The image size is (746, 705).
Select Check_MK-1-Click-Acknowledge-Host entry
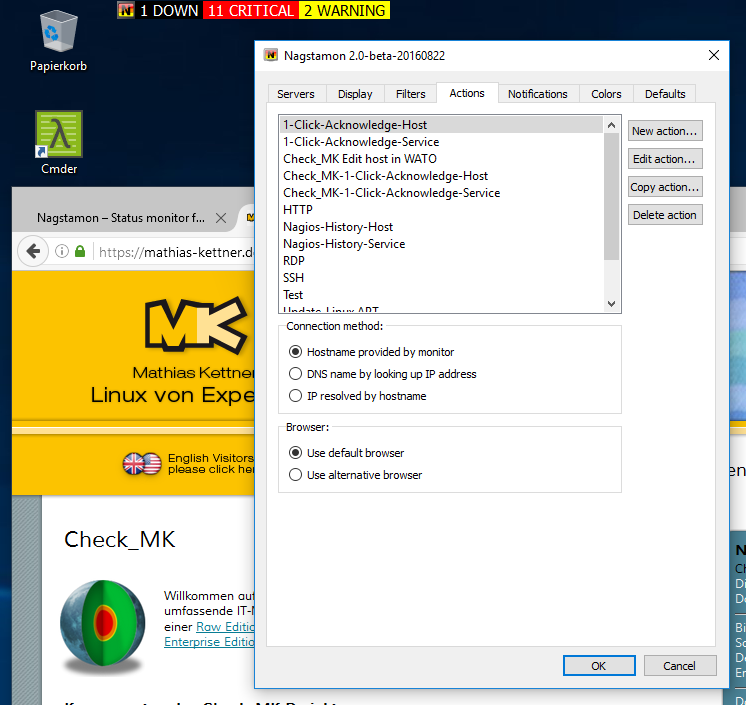tap(442, 176)
